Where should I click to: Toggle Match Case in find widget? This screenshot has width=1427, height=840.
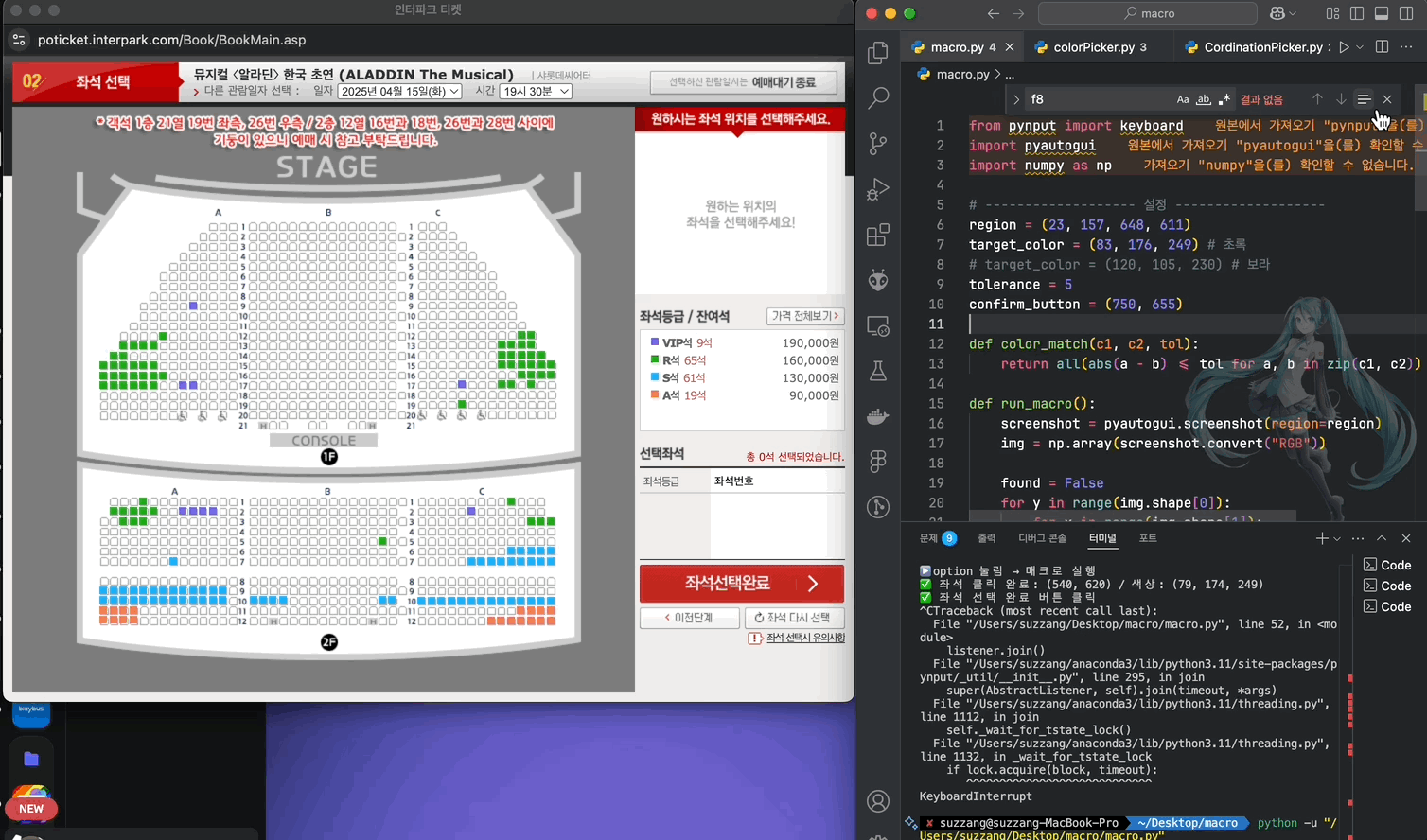pyautogui.click(x=1183, y=99)
